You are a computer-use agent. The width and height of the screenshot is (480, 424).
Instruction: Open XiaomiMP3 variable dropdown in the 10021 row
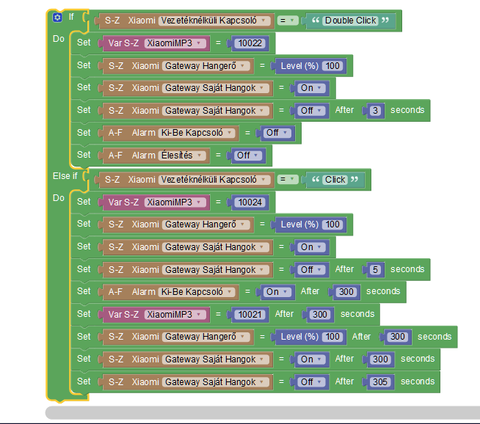[175, 315]
